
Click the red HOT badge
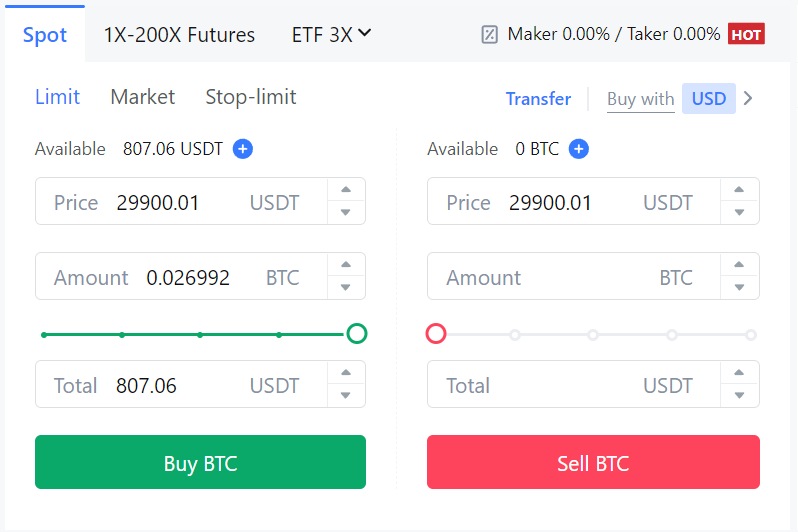click(x=746, y=34)
